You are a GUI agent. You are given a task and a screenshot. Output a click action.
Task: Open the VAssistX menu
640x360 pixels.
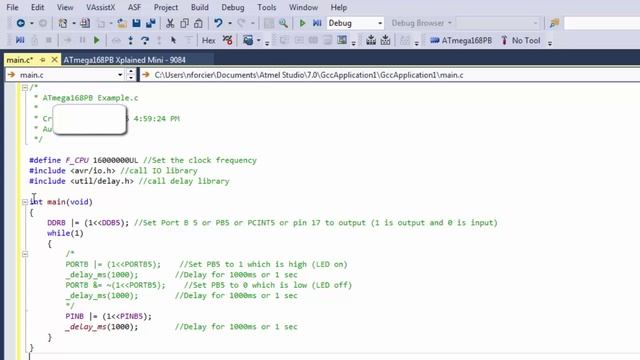click(x=100, y=7)
